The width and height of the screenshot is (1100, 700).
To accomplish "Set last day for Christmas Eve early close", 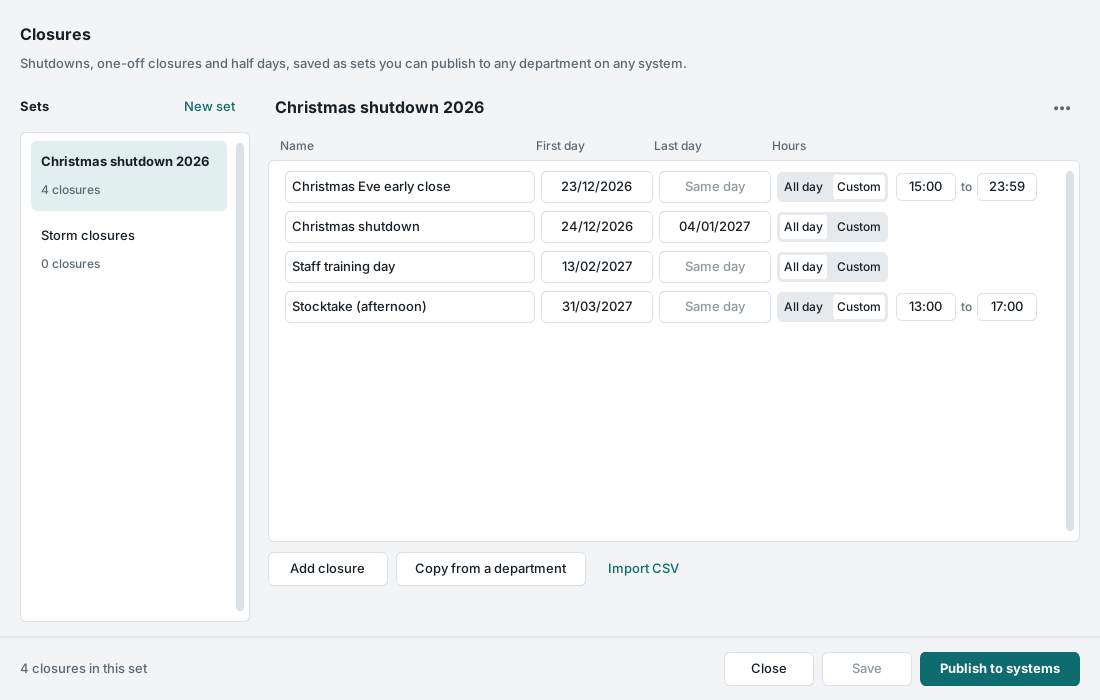I will (x=715, y=187).
